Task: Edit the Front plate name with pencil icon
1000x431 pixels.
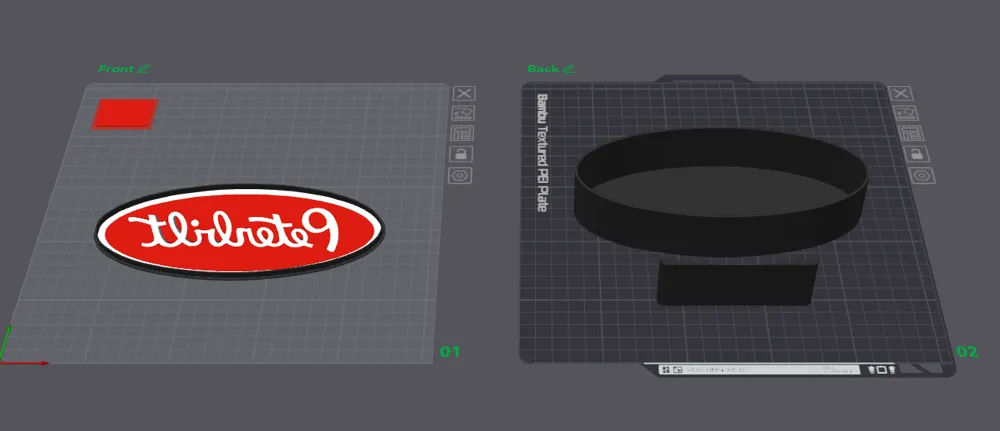Action: [x=143, y=68]
